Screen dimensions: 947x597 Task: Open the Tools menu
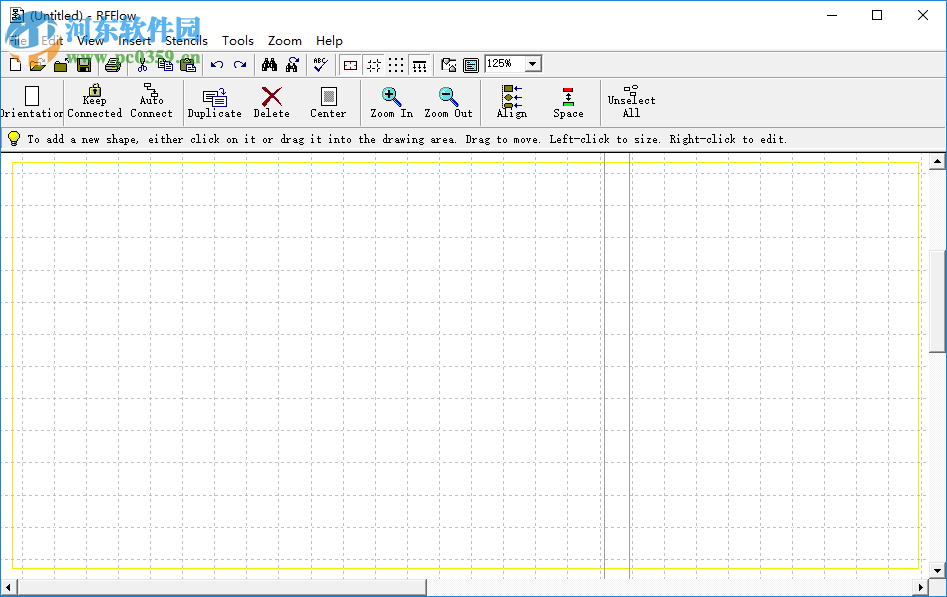(x=238, y=40)
